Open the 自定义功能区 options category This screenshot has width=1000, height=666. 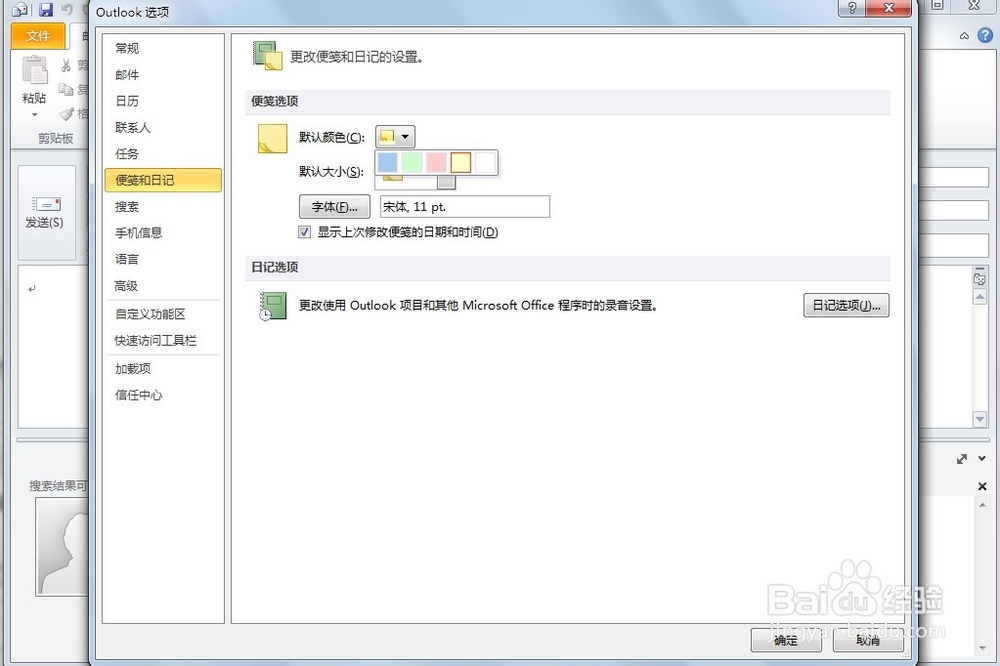coord(150,314)
